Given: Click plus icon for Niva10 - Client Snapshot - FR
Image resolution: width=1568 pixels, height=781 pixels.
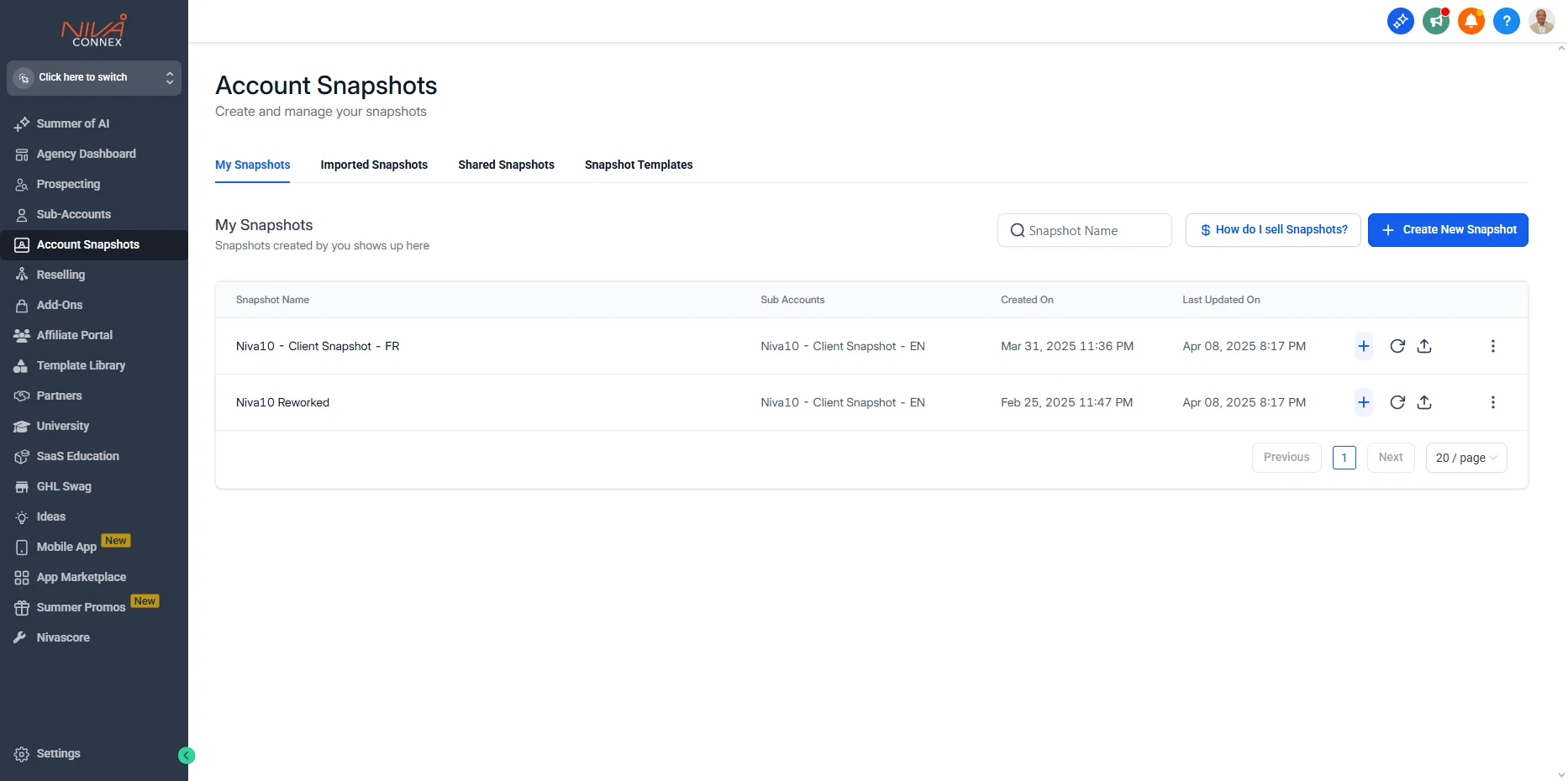Looking at the screenshot, I should (1364, 346).
